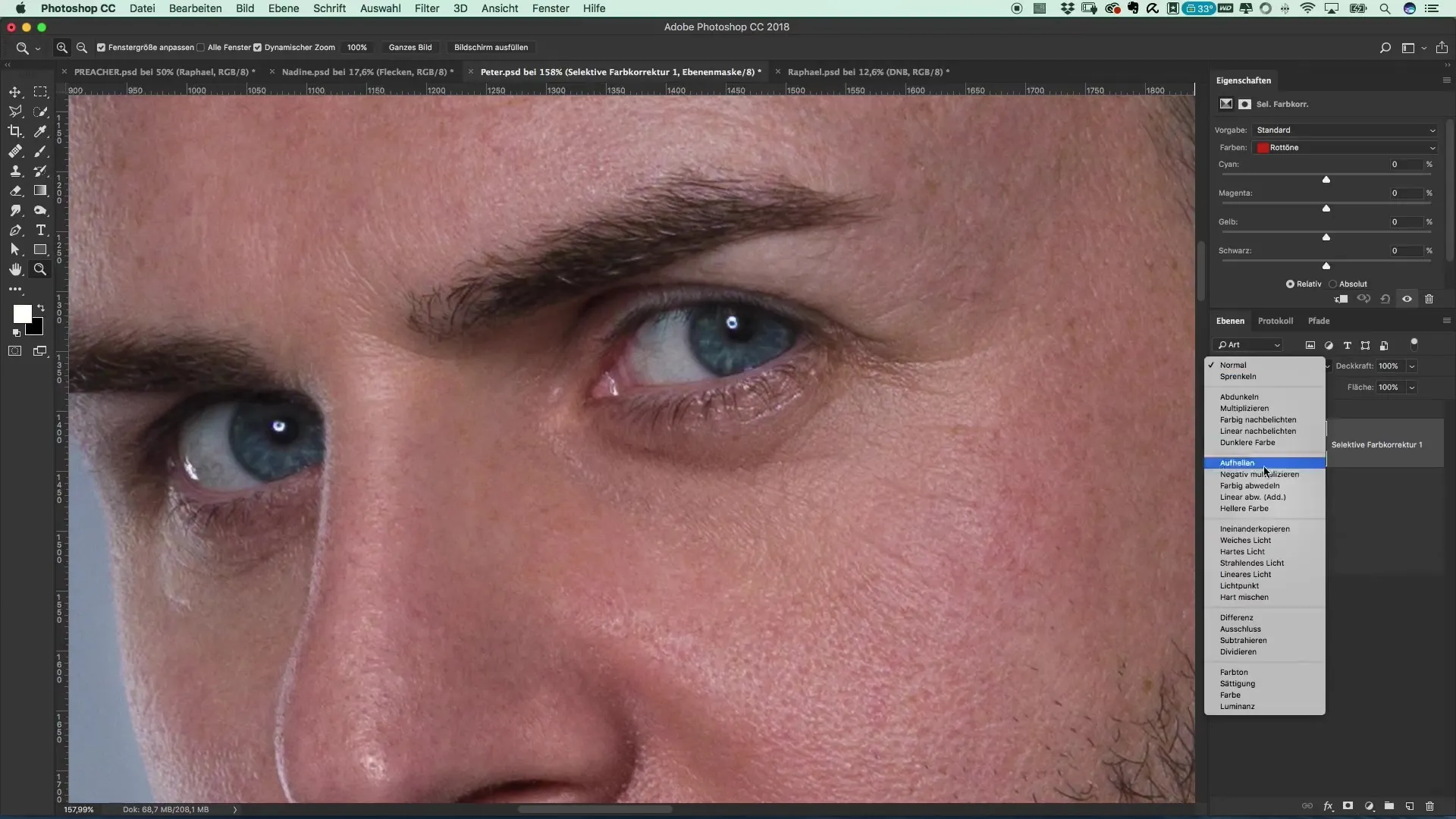Select the Pen tool
The width and height of the screenshot is (1456, 819).
point(15,230)
